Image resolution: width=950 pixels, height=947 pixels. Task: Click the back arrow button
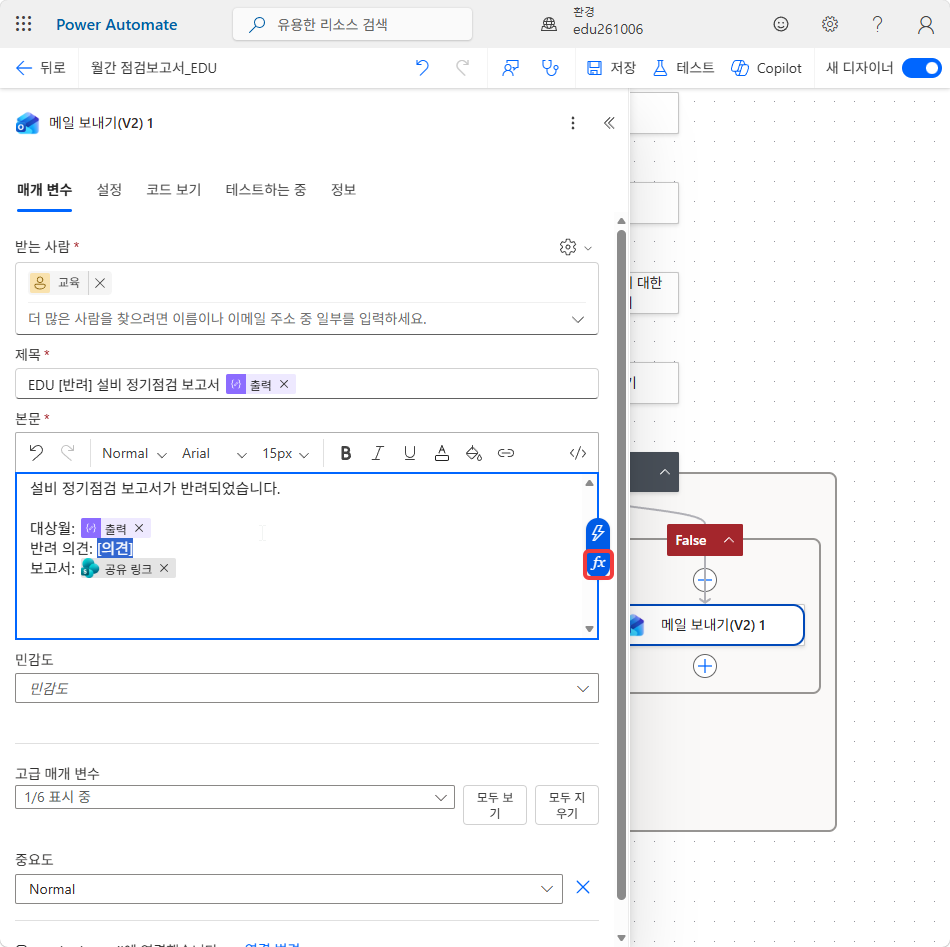pyautogui.click(x=40, y=68)
